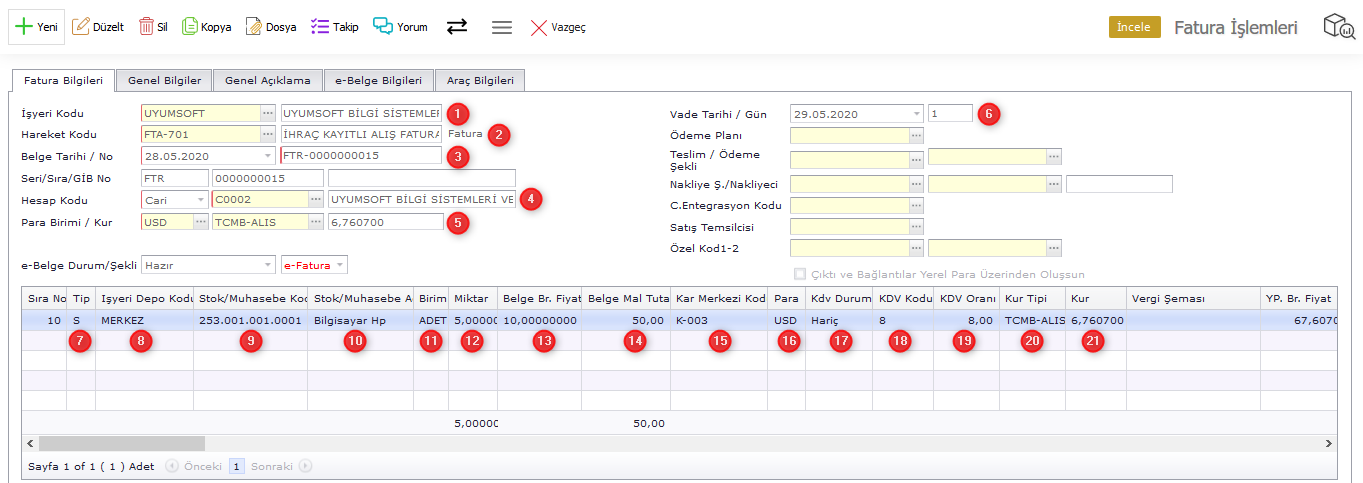Viewport: 1363px width, 483px height.
Task: Click the Kopya copy icon
Action: click(x=190, y=27)
